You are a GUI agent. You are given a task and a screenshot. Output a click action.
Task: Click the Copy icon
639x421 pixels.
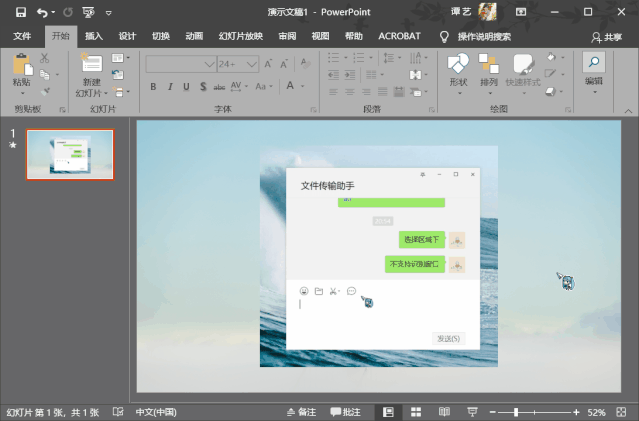point(44,75)
